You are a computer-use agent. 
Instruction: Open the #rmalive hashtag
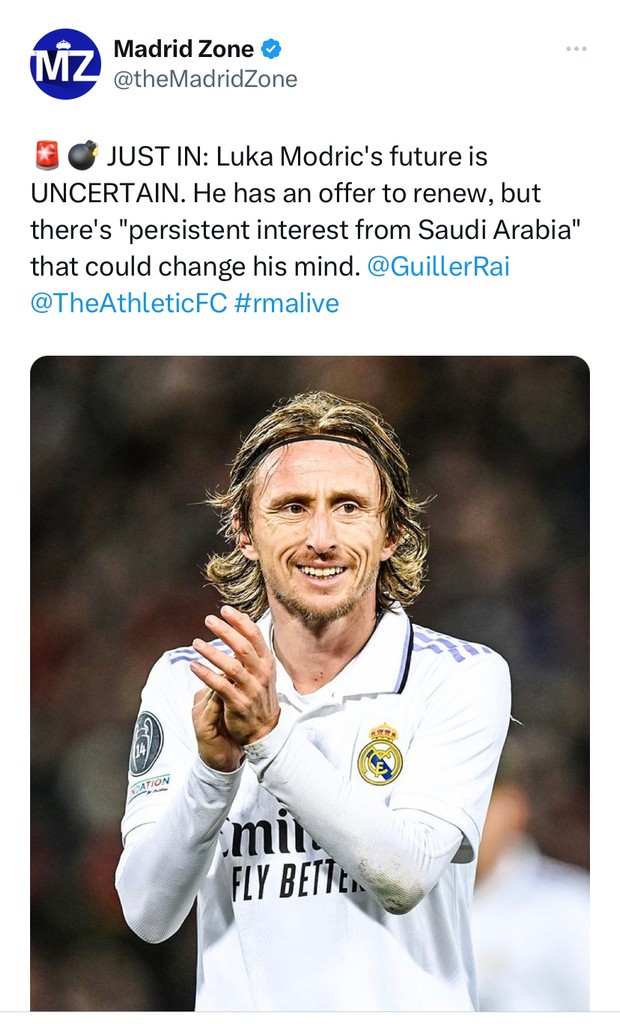286,302
